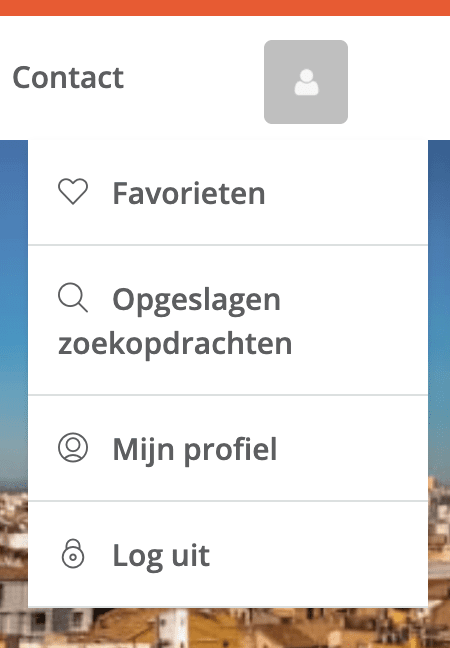Click the Opgeslagen label text

196,301
